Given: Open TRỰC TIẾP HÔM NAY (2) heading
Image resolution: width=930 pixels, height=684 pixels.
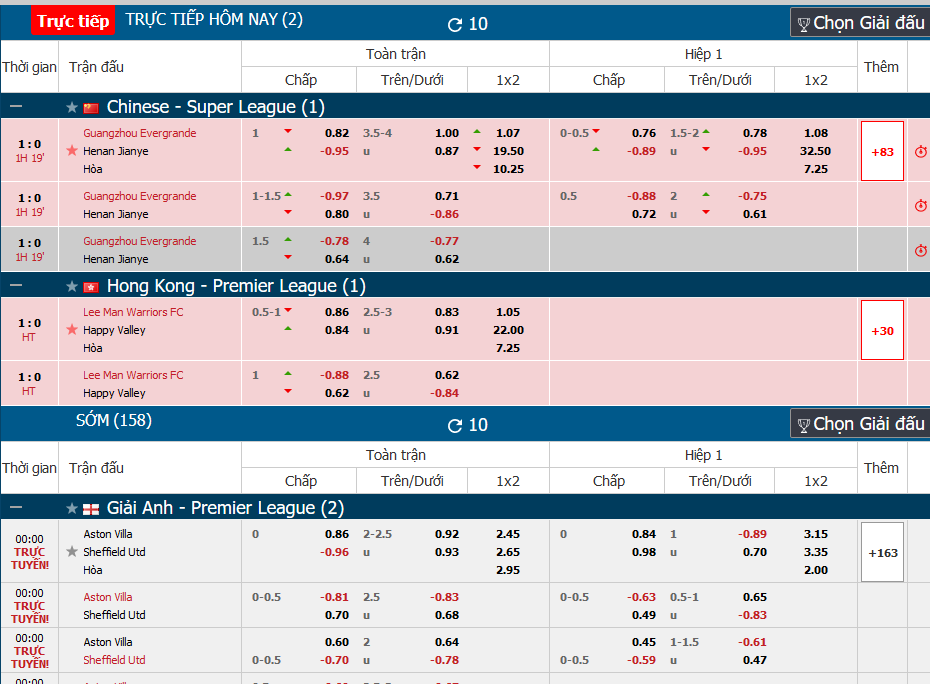Looking at the screenshot, I should click(214, 20).
